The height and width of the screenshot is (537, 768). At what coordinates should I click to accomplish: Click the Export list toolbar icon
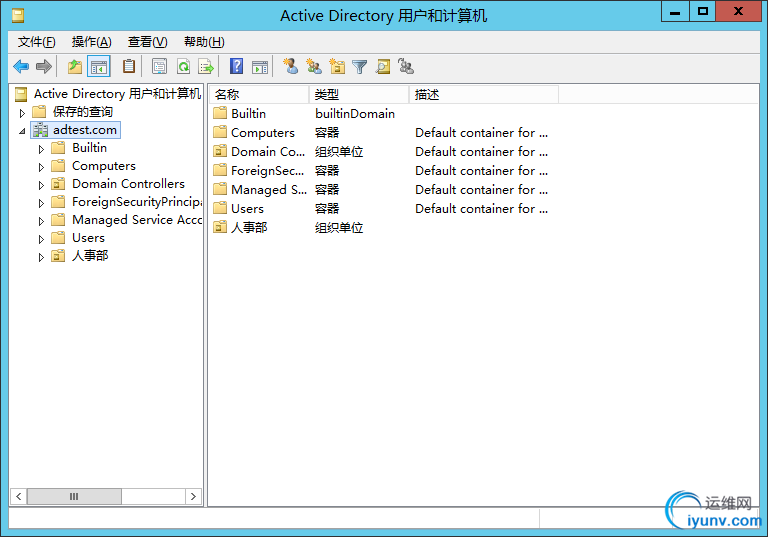[206, 66]
